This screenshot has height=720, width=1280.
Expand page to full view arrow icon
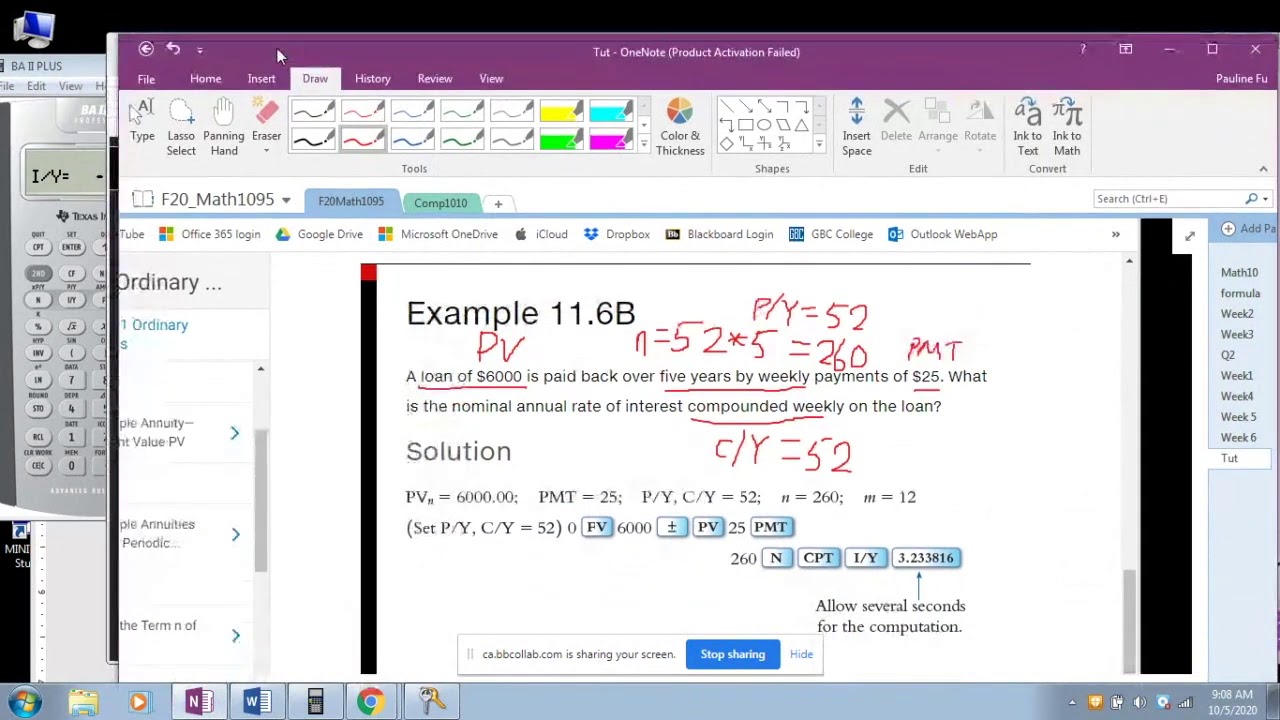(1189, 236)
